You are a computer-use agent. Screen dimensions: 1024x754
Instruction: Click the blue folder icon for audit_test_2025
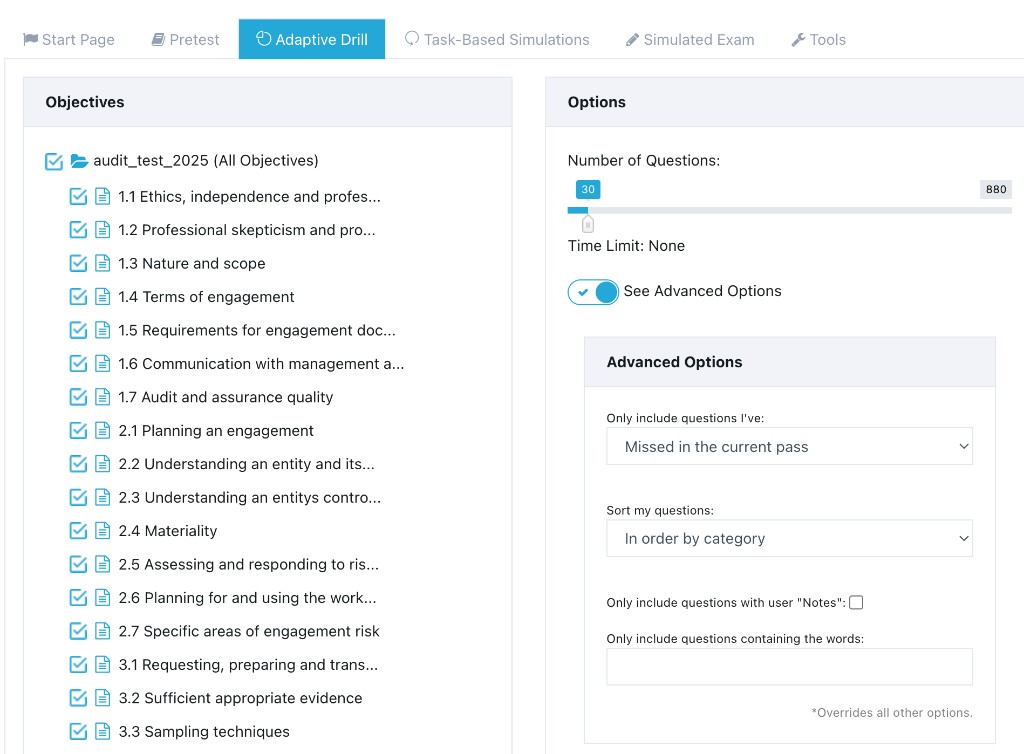[x=79, y=161]
